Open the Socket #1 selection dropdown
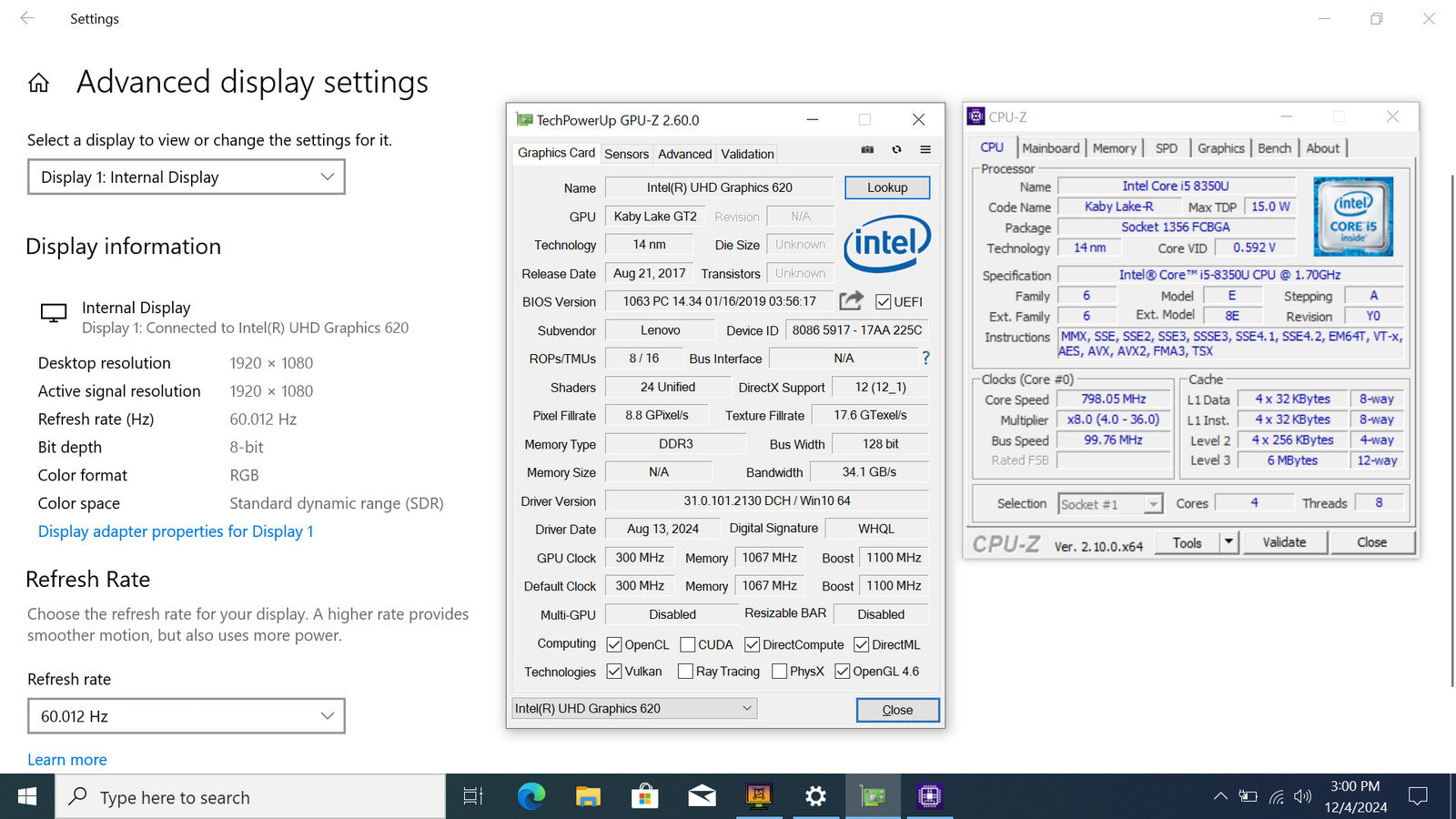Screen dimensions: 1456x819 [x=1110, y=504]
